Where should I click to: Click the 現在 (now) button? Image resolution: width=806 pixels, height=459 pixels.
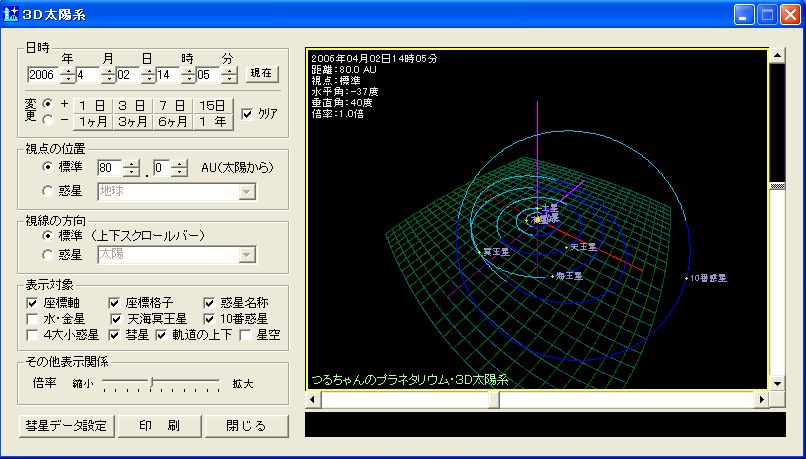[x=261, y=74]
